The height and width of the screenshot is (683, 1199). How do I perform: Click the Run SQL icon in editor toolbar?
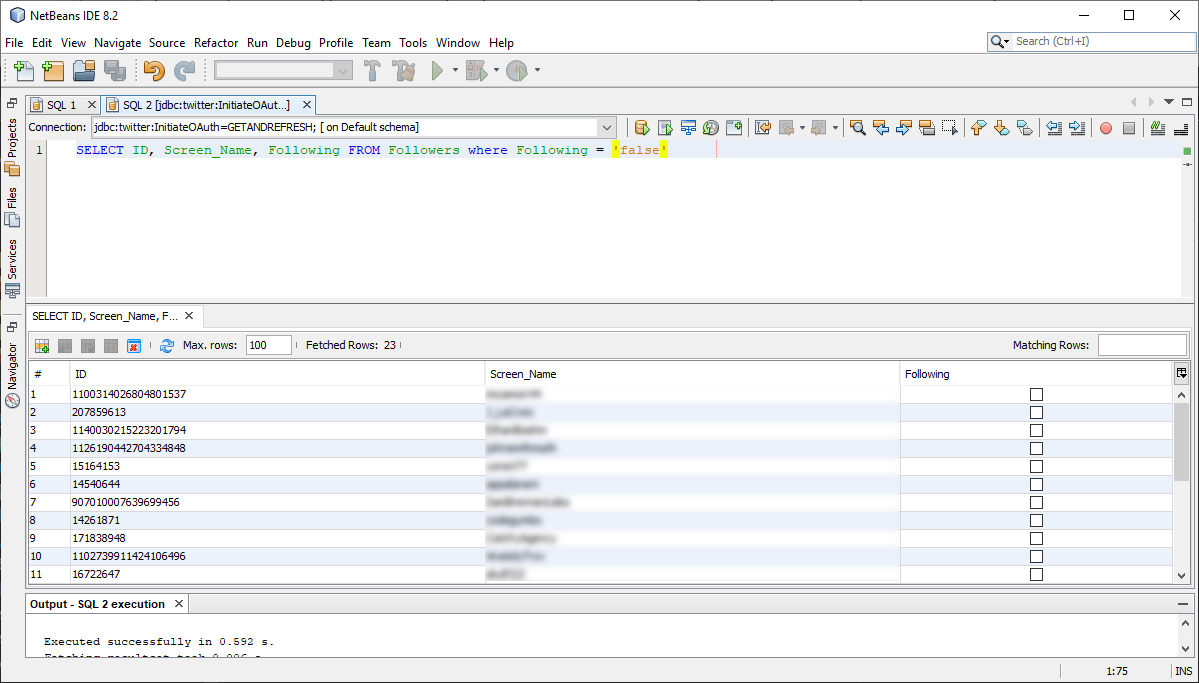(x=642, y=128)
